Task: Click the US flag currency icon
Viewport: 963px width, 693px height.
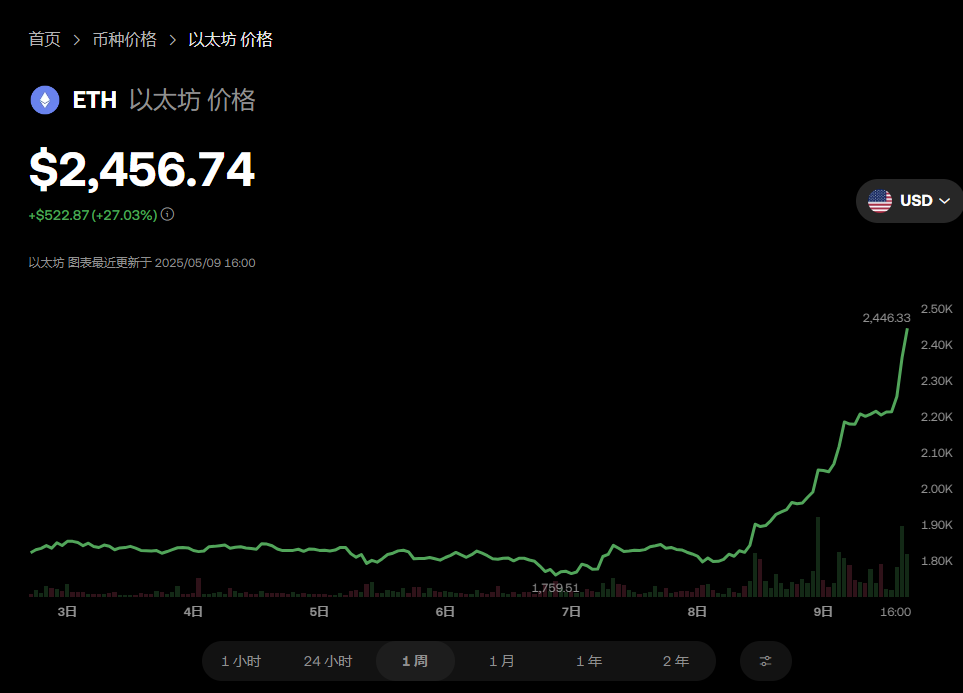Action: (879, 201)
